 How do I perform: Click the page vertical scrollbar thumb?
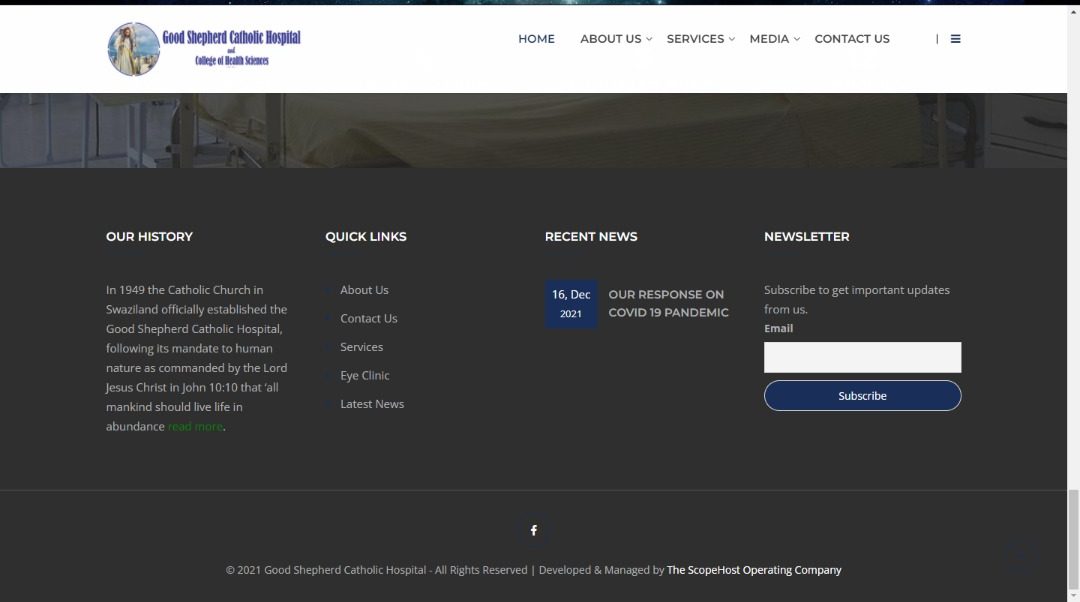pos(1073,538)
